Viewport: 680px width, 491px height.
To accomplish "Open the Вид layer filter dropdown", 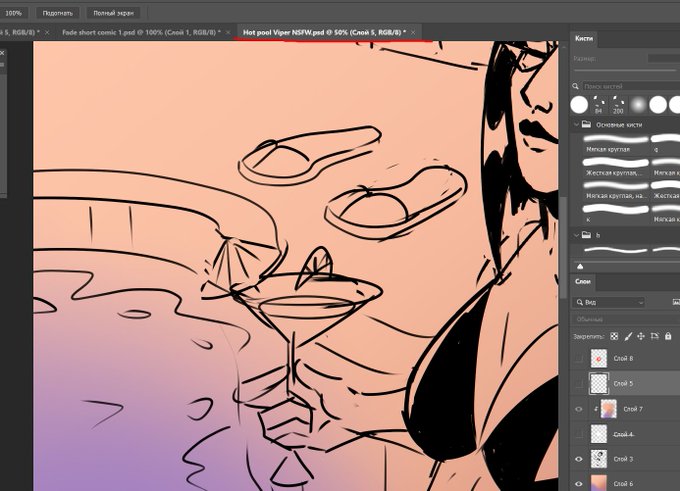I will [609, 302].
